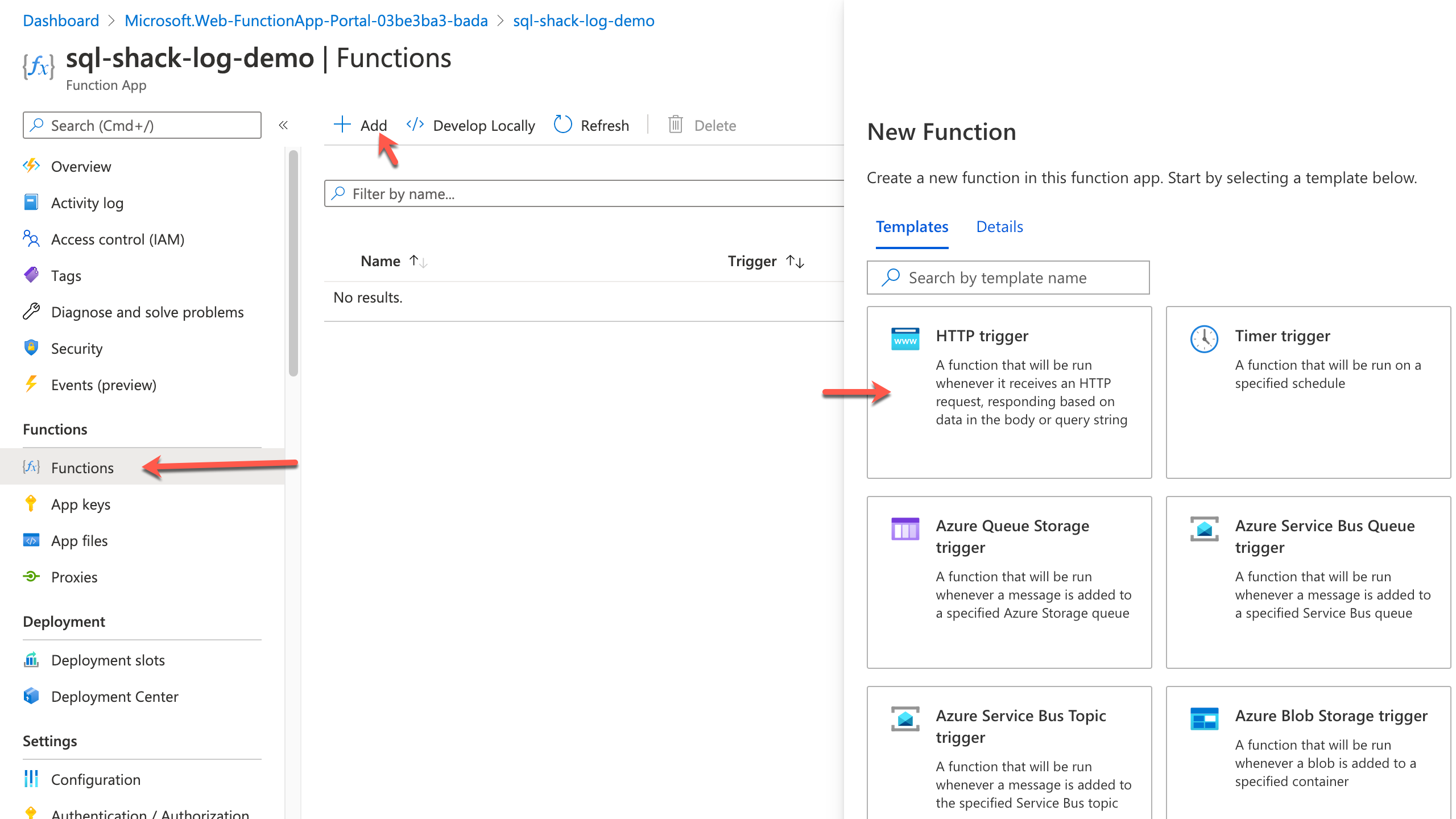Click the Add plus icon

(x=342, y=125)
